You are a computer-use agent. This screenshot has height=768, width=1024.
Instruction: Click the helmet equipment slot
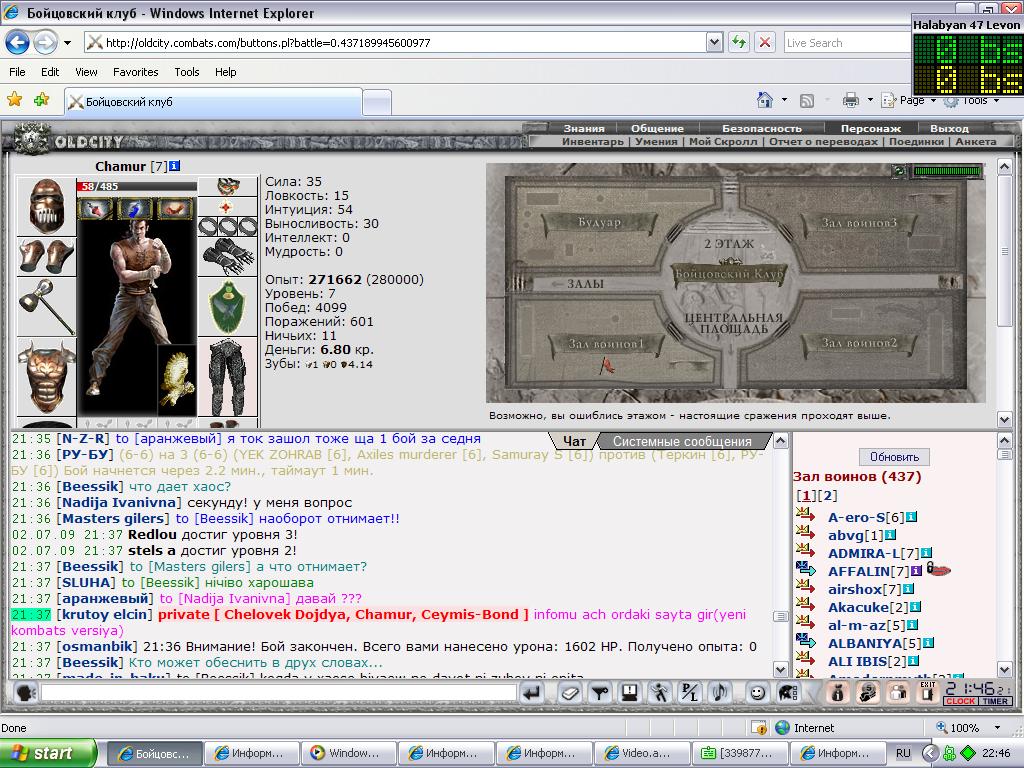click(46, 206)
